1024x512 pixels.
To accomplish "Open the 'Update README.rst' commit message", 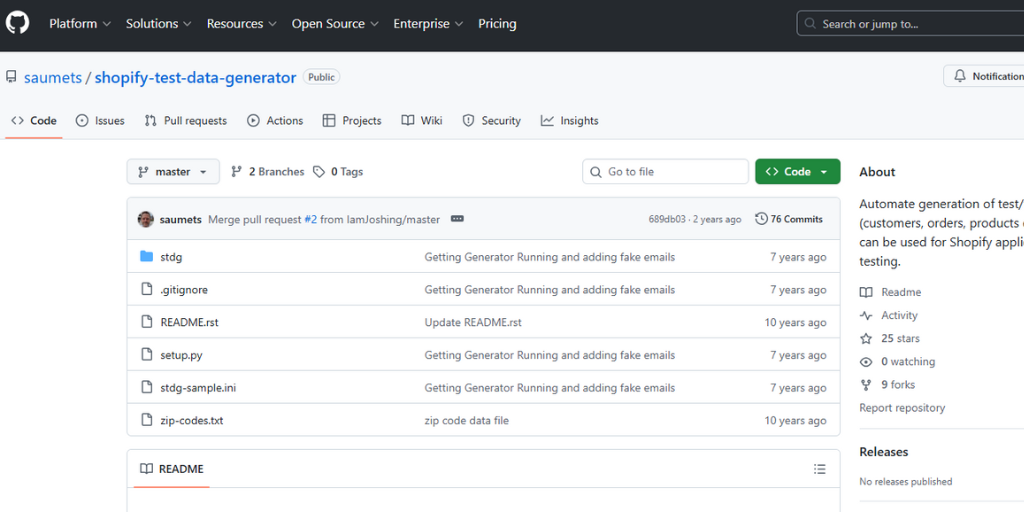I will tap(473, 323).
